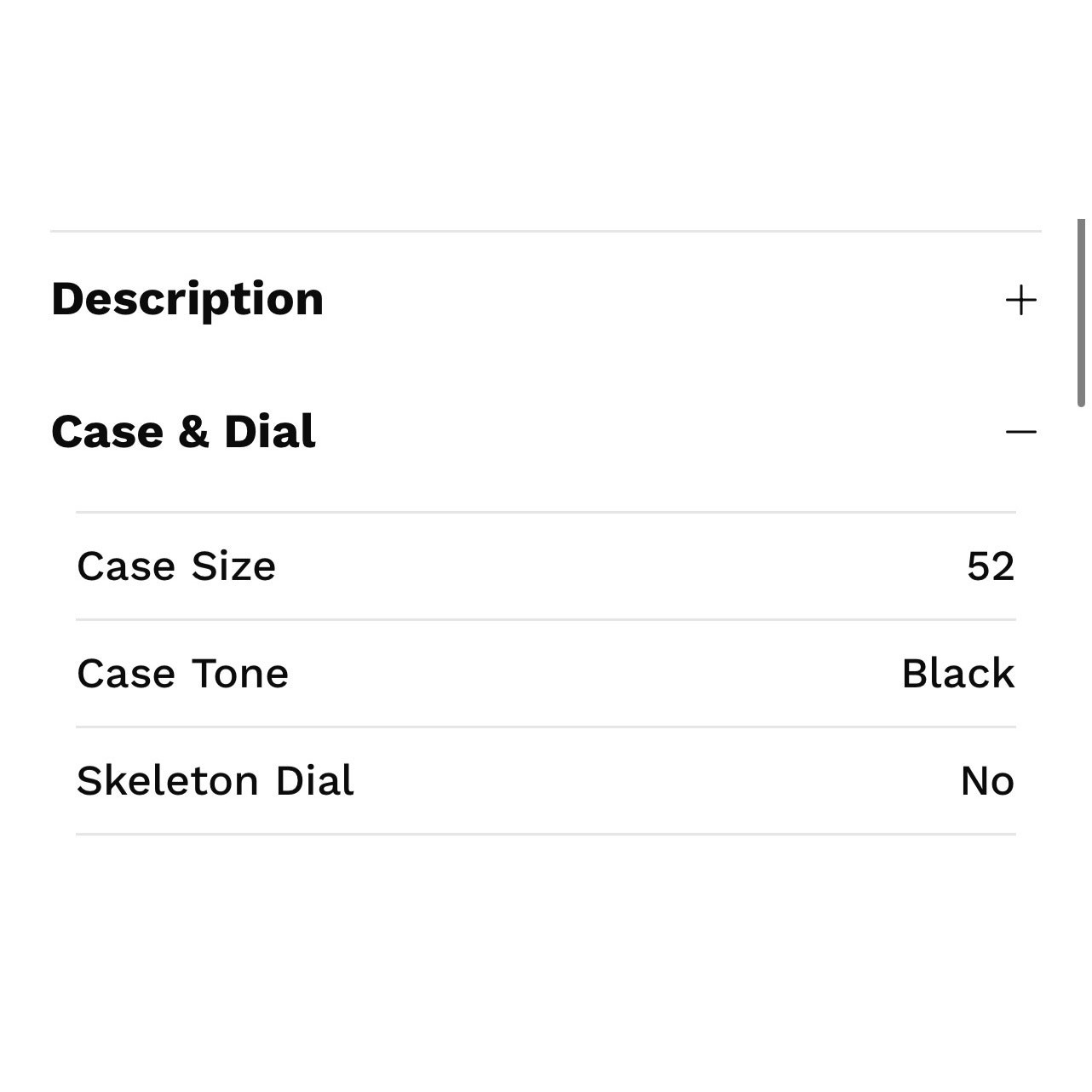The height and width of the screenshot is (1092, 1092).
Task: Expand the Description section plus icon
Action: (x=1020, y=301)
